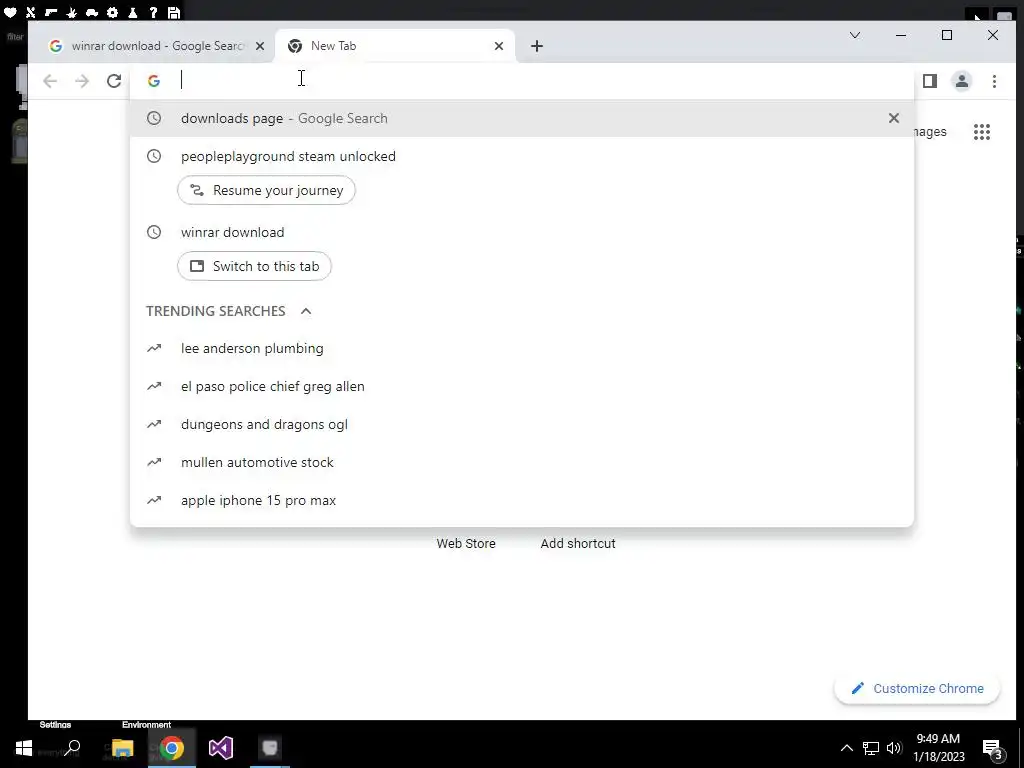Select the New Tab tab
The width and height of the screenshot is (1024, 768).
(395, 46)
